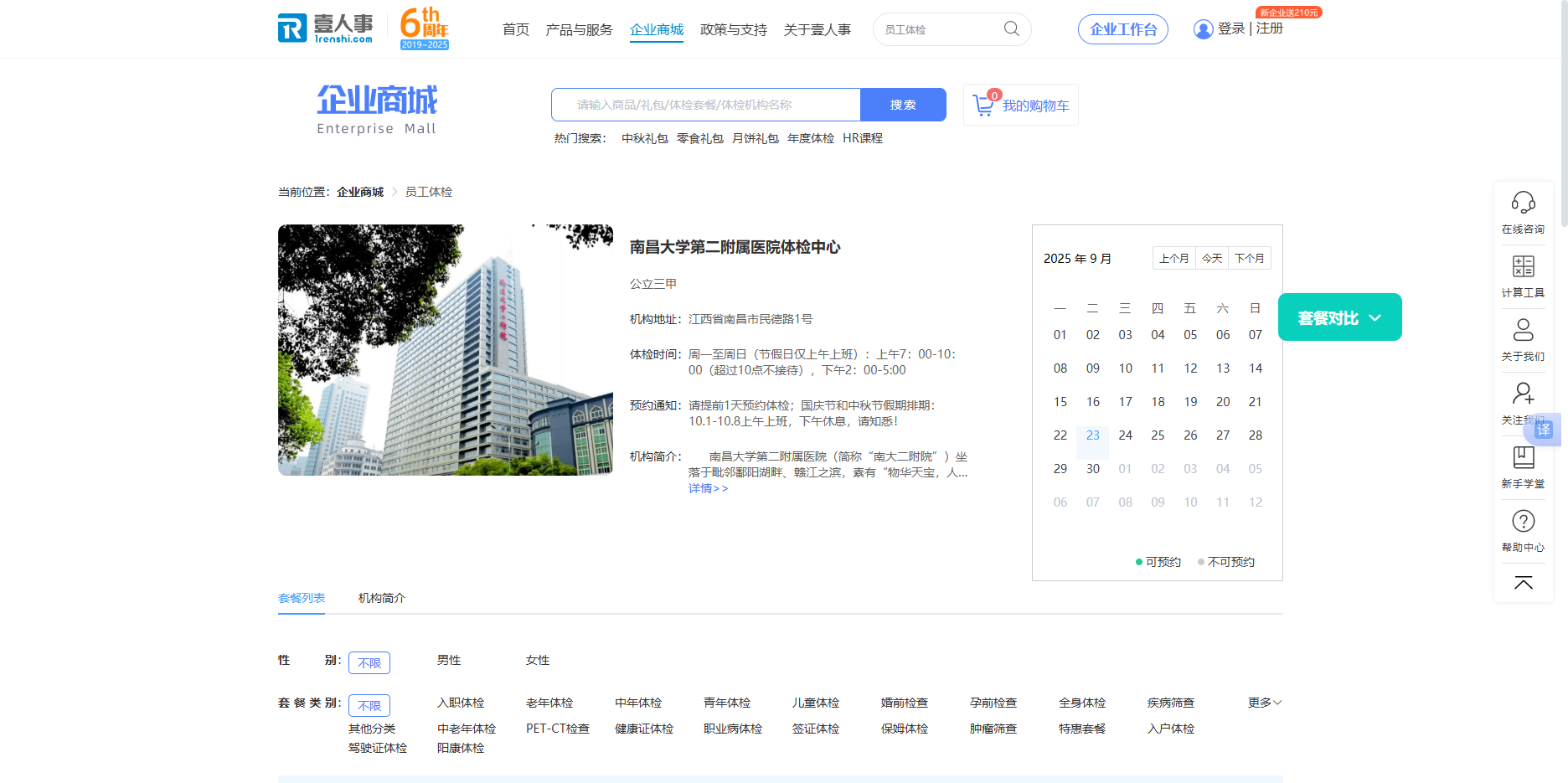Click the magnifier icon in top search box
Screen dimensions: 1568x783
coord(1012,29)
